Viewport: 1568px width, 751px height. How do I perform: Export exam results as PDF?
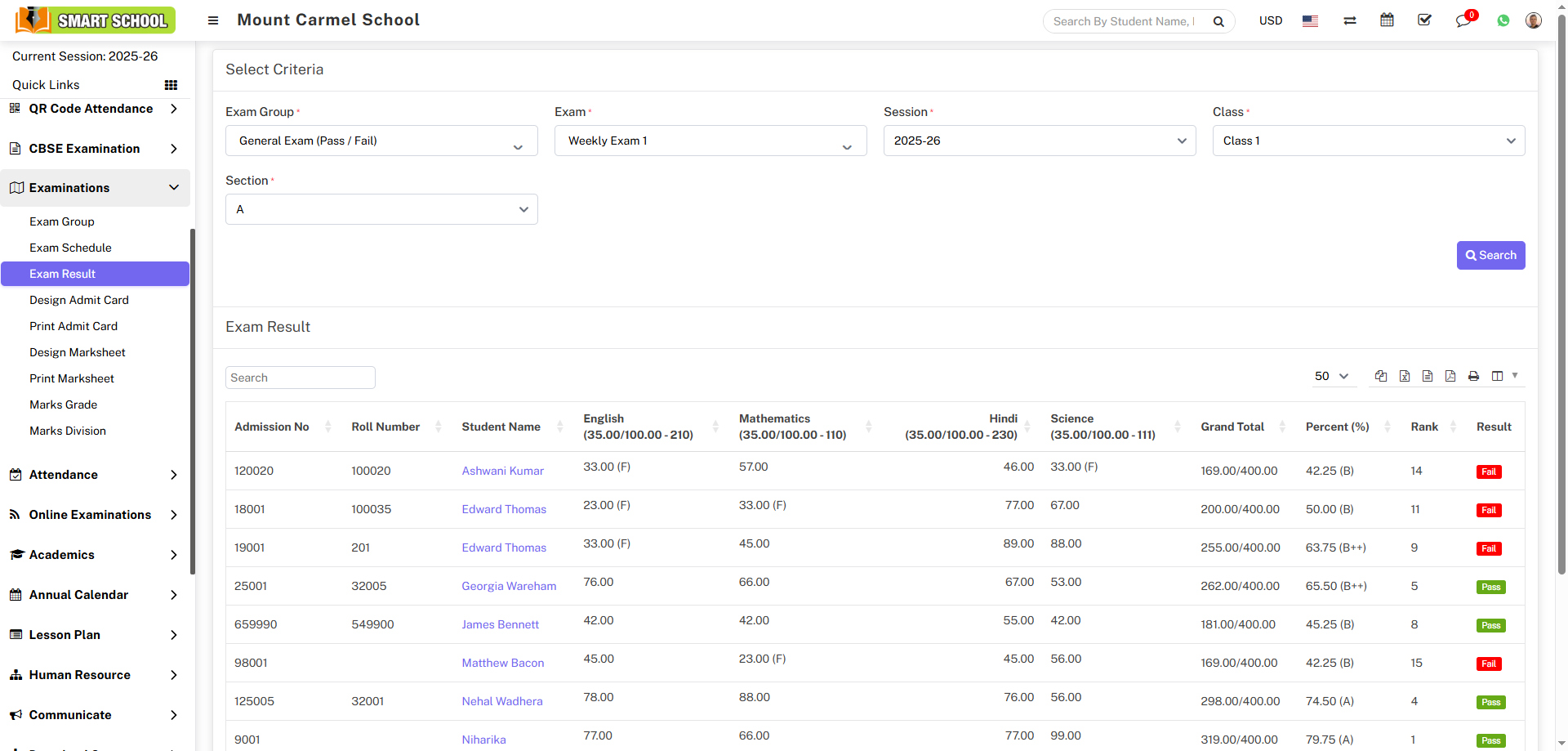coord(1450,376)
